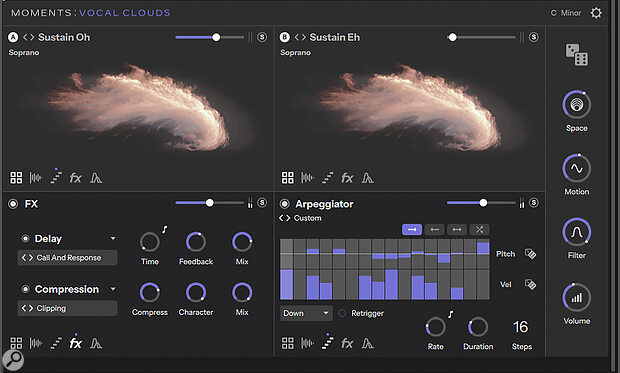Viewport: 620px width, 373px height.
Task: Click the Volume macro knob
Action: pos(577,297)
